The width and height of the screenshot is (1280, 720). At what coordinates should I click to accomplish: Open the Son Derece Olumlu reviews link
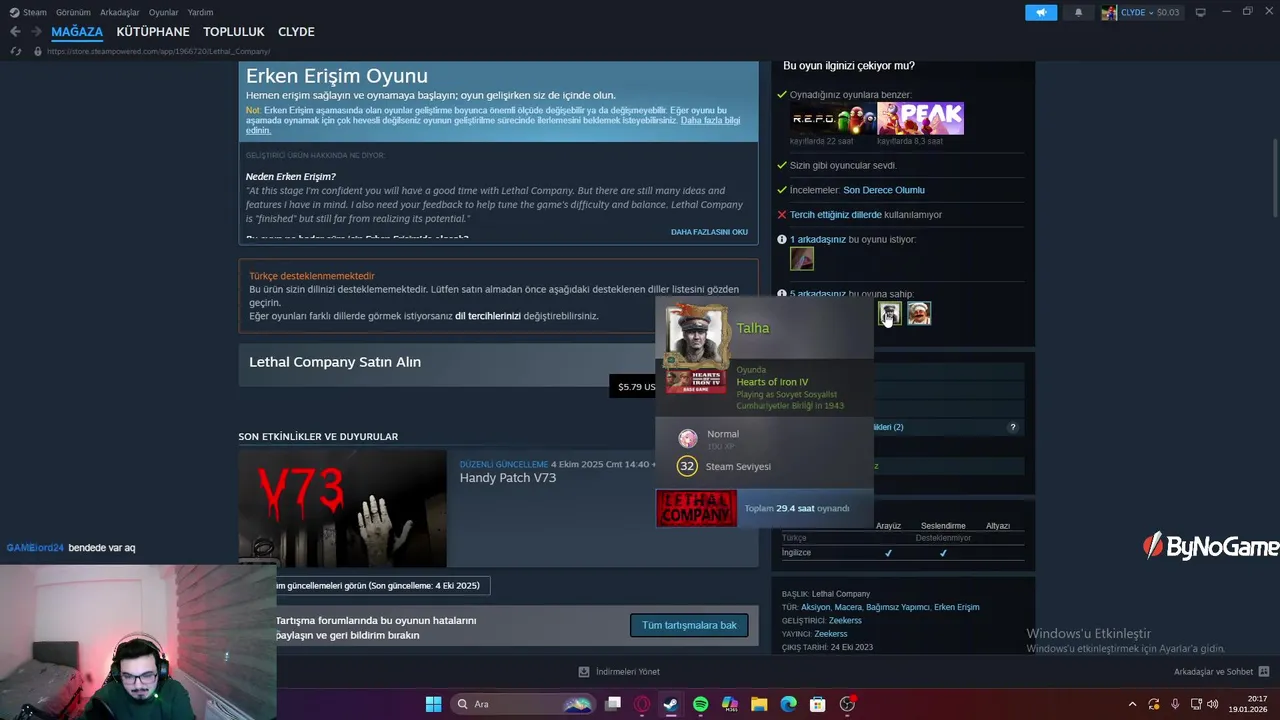884,190
